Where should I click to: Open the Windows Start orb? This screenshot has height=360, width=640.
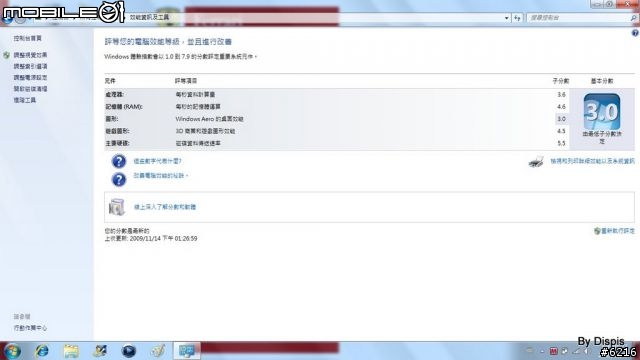(12, 351)
